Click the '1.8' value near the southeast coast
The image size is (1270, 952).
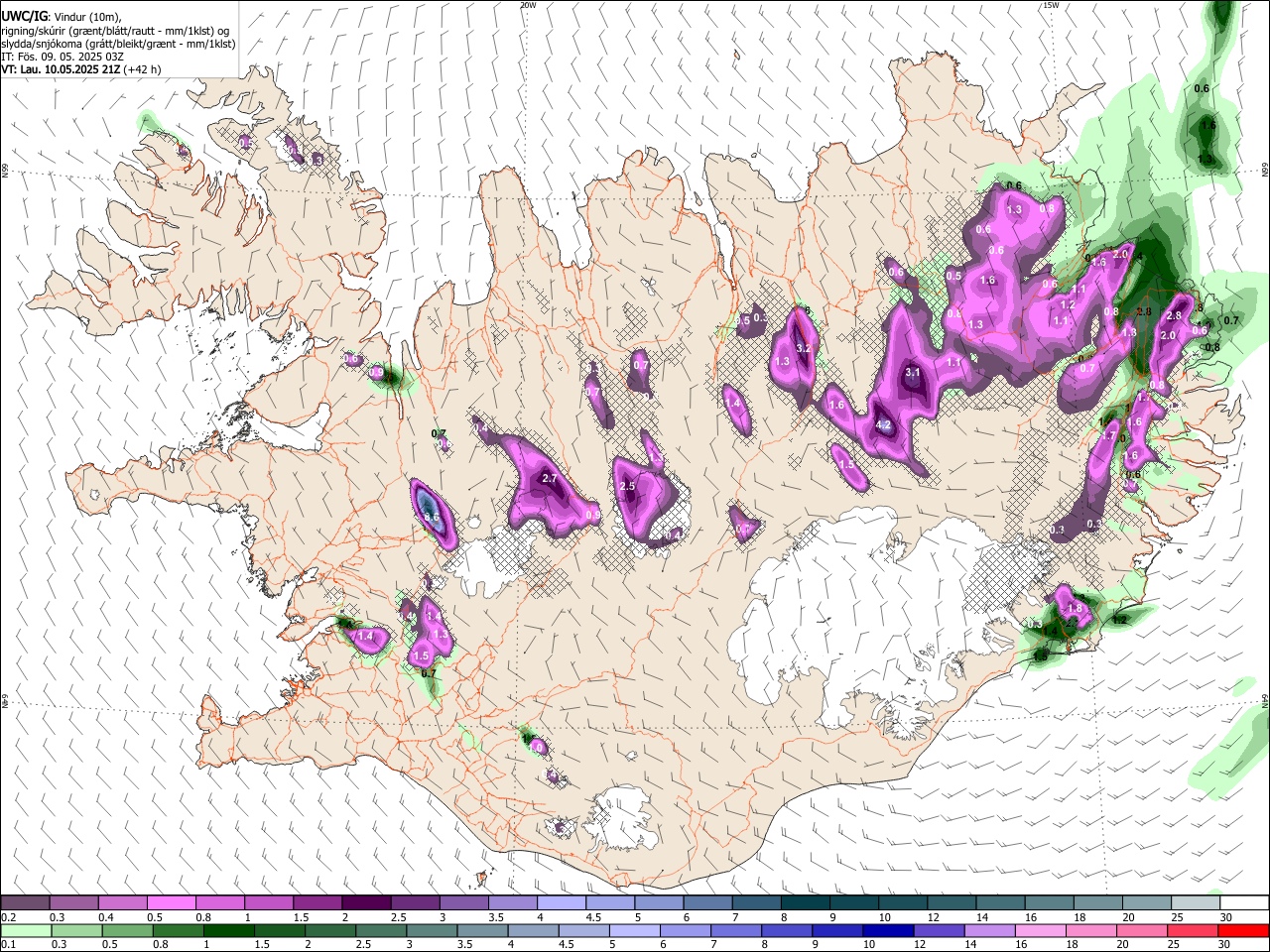1074,608
